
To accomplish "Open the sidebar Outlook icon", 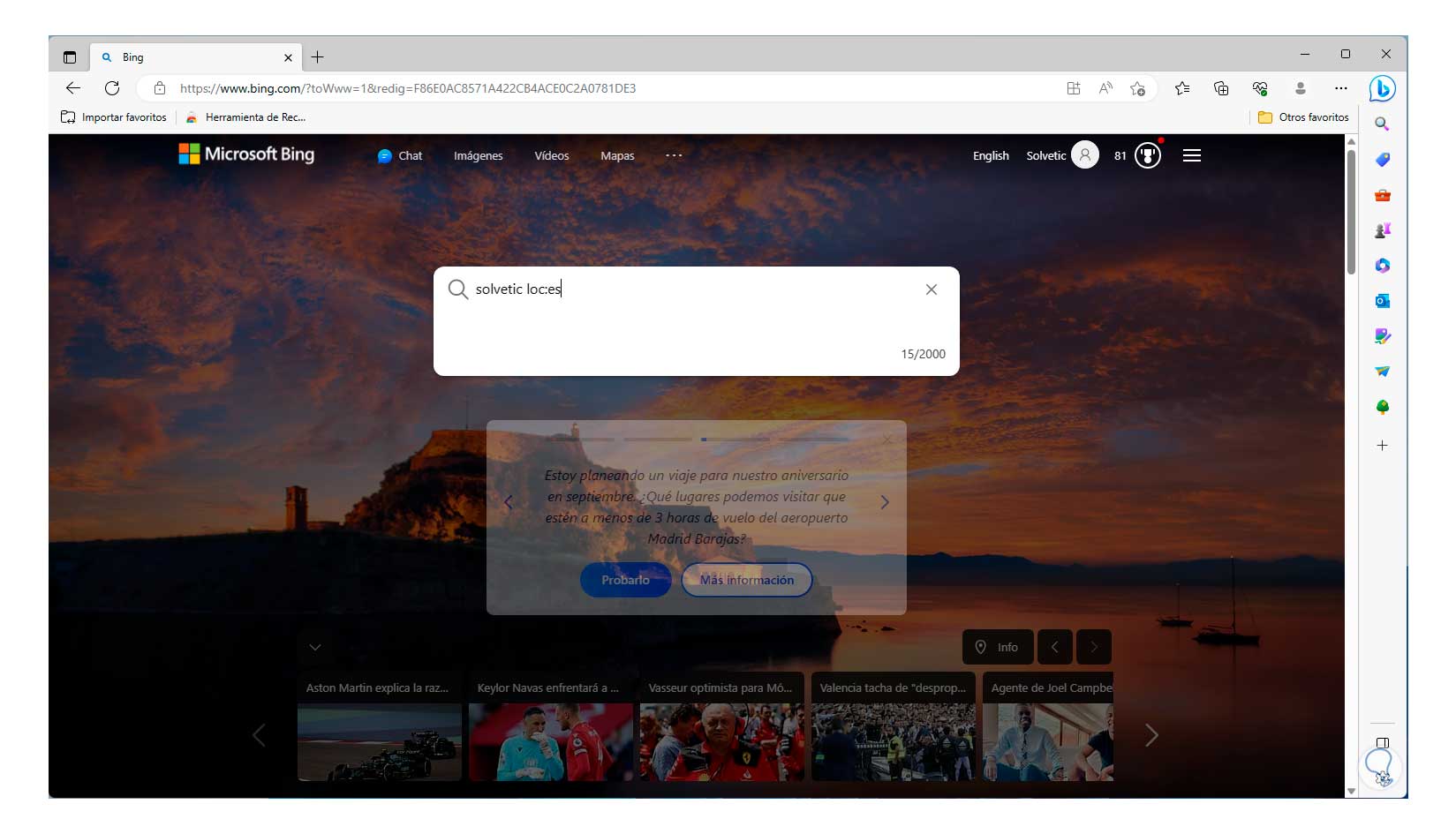I will [x=1383, y=301].
